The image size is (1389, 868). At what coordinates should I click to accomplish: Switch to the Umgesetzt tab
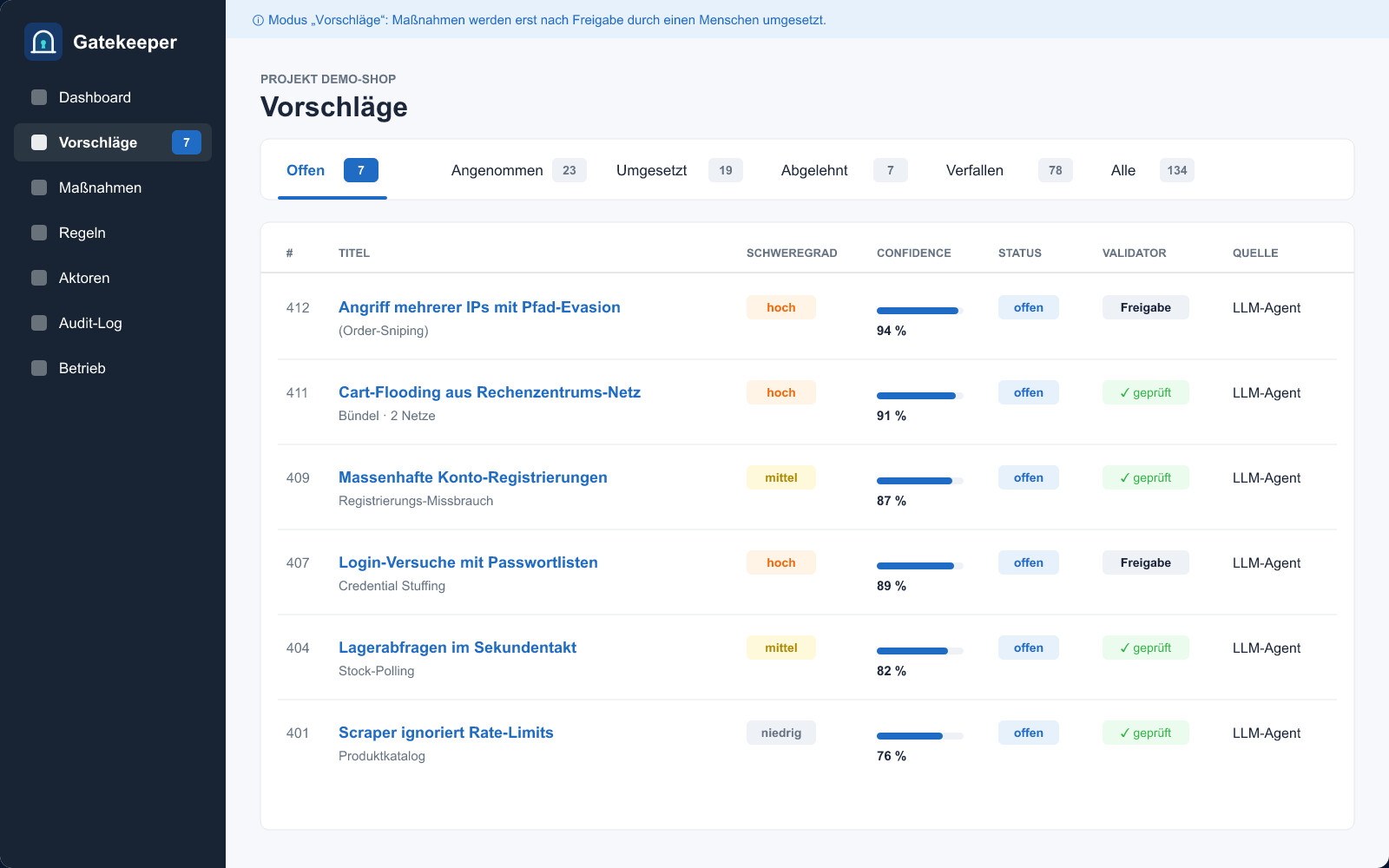(x=679, y=170)
